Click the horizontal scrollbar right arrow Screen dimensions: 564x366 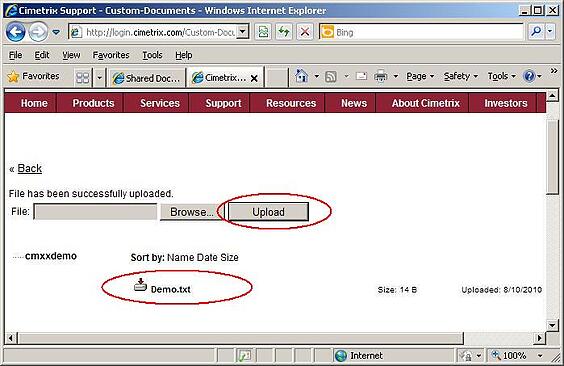coord(539,338)
